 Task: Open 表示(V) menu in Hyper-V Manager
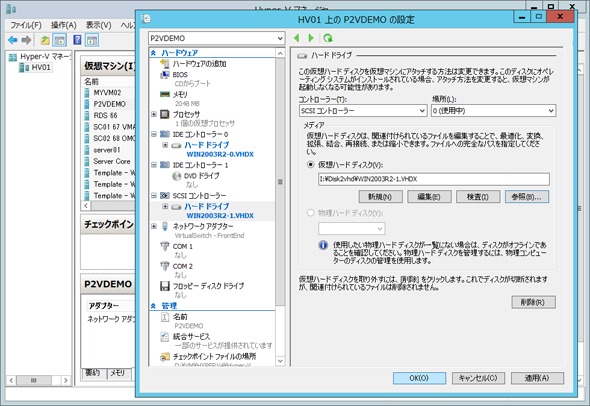pyautogui.click(x=99, y=25)
